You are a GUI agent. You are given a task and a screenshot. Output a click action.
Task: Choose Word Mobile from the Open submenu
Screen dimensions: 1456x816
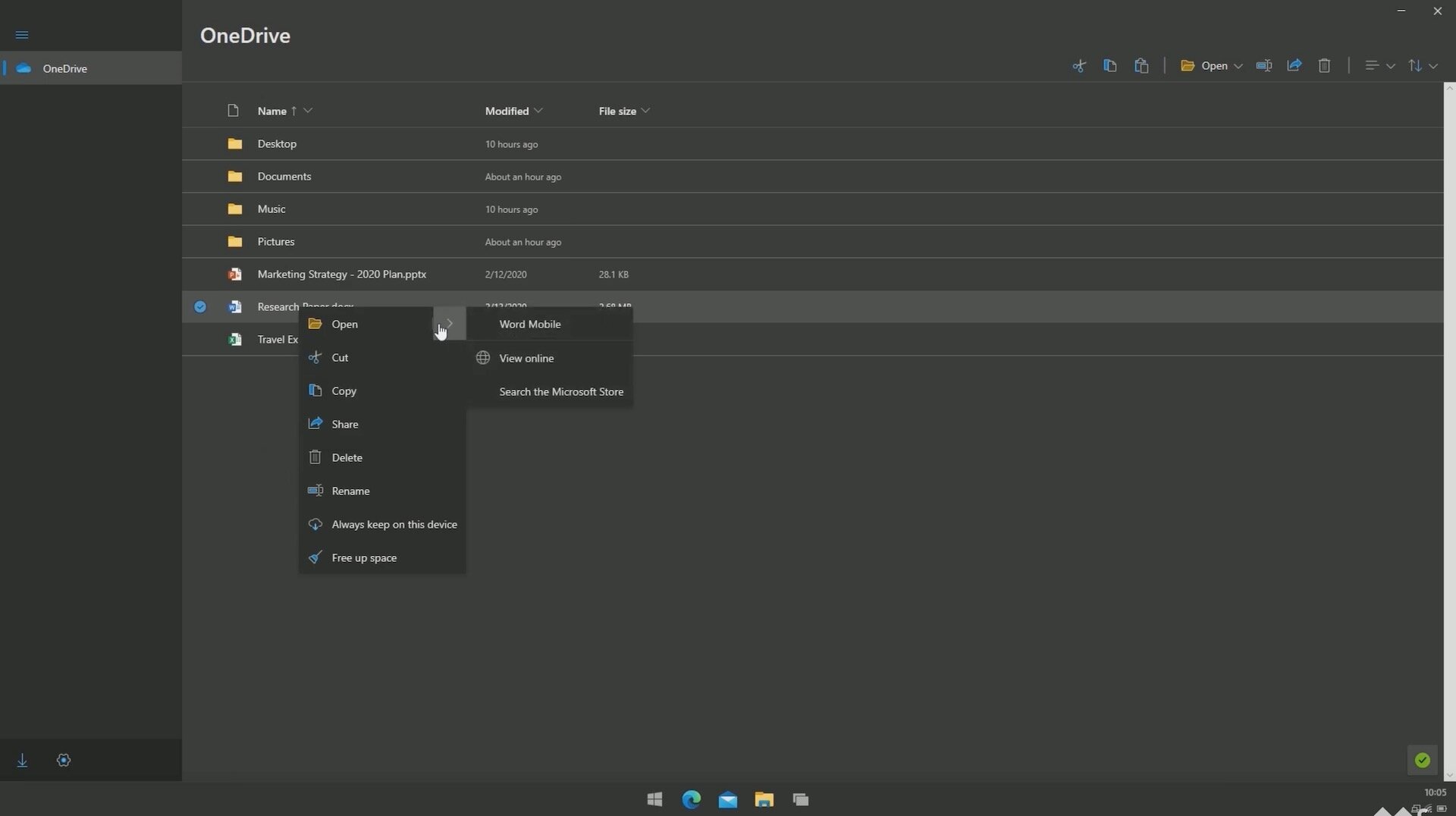(x=529, y=324)
